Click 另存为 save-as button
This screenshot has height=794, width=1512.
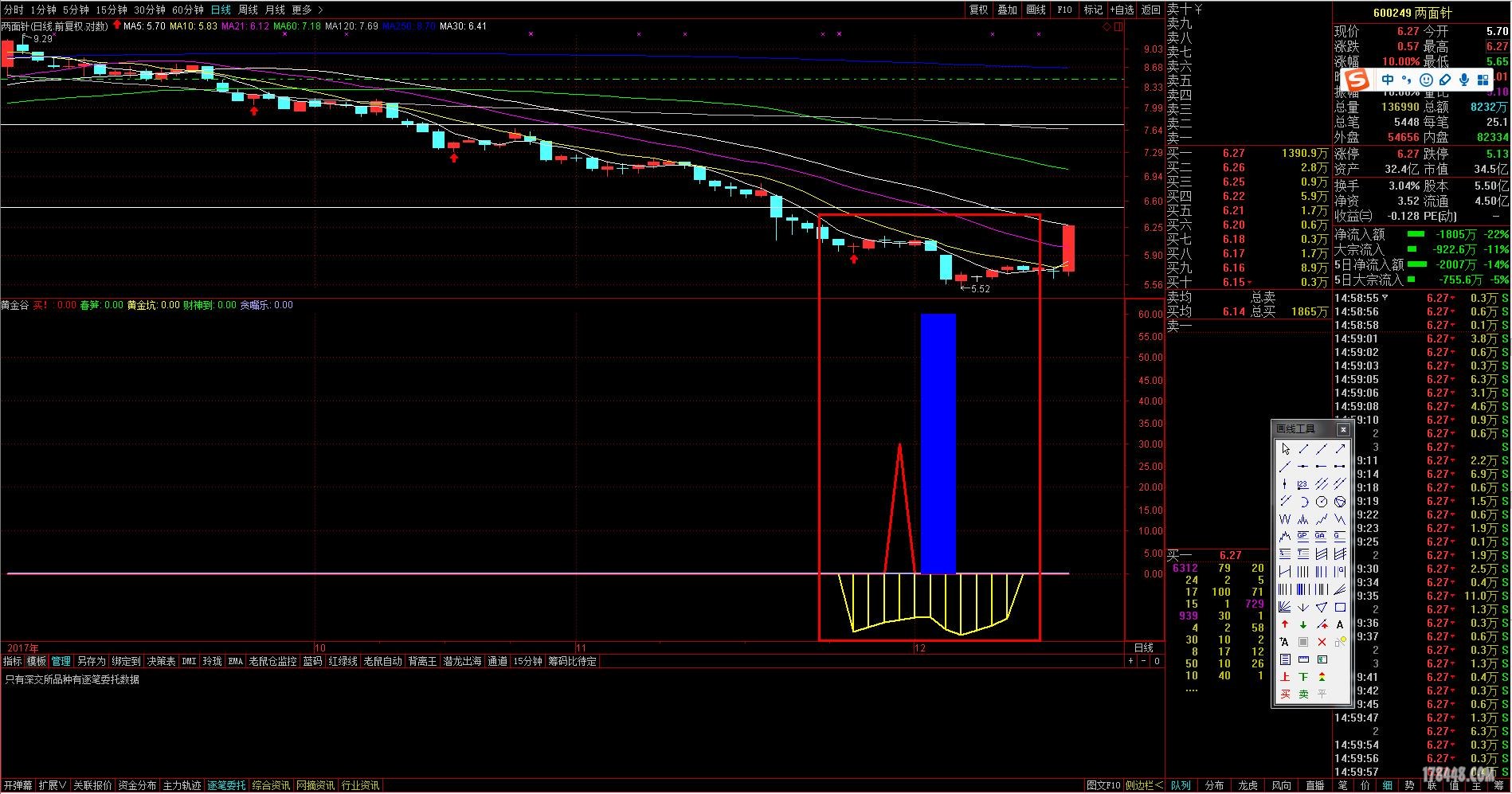(91, 661)
